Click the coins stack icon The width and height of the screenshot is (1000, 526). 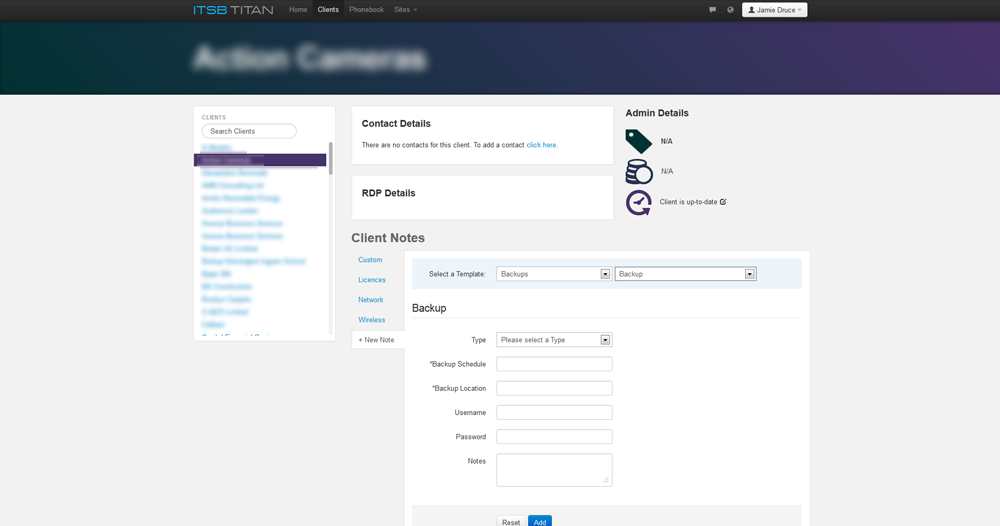coord(638,171)
